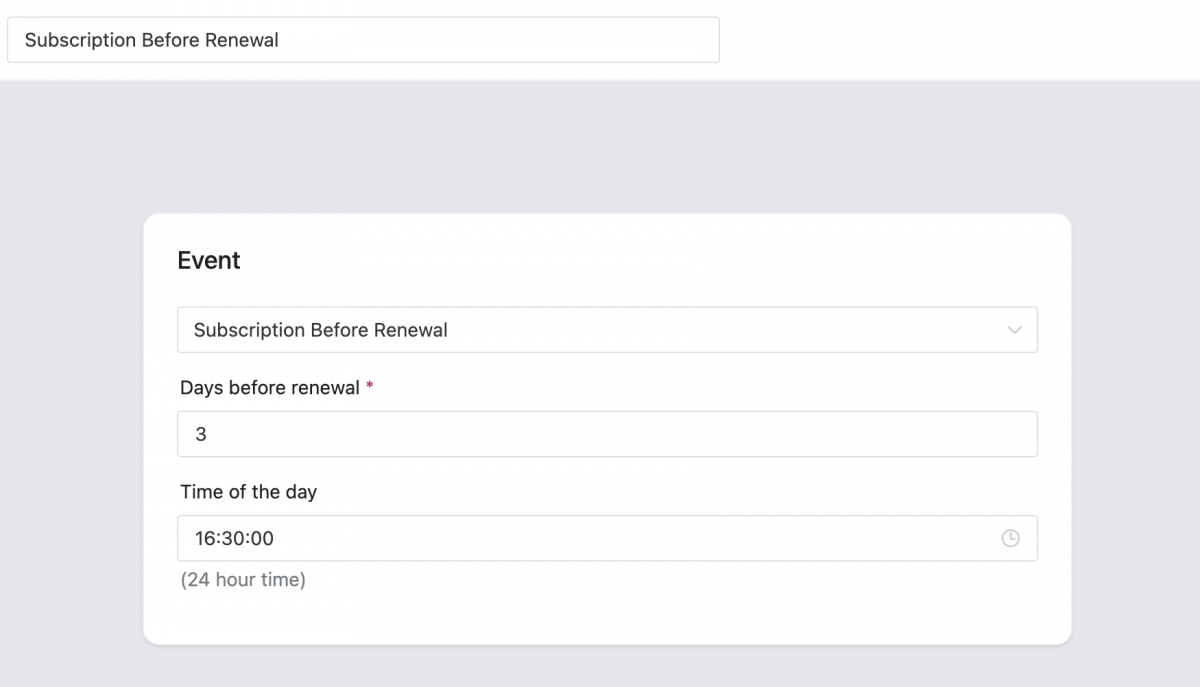Click the clock icon in time field
The width and height of the screenshot is (1200, 687).
(x=1011, y=538)
